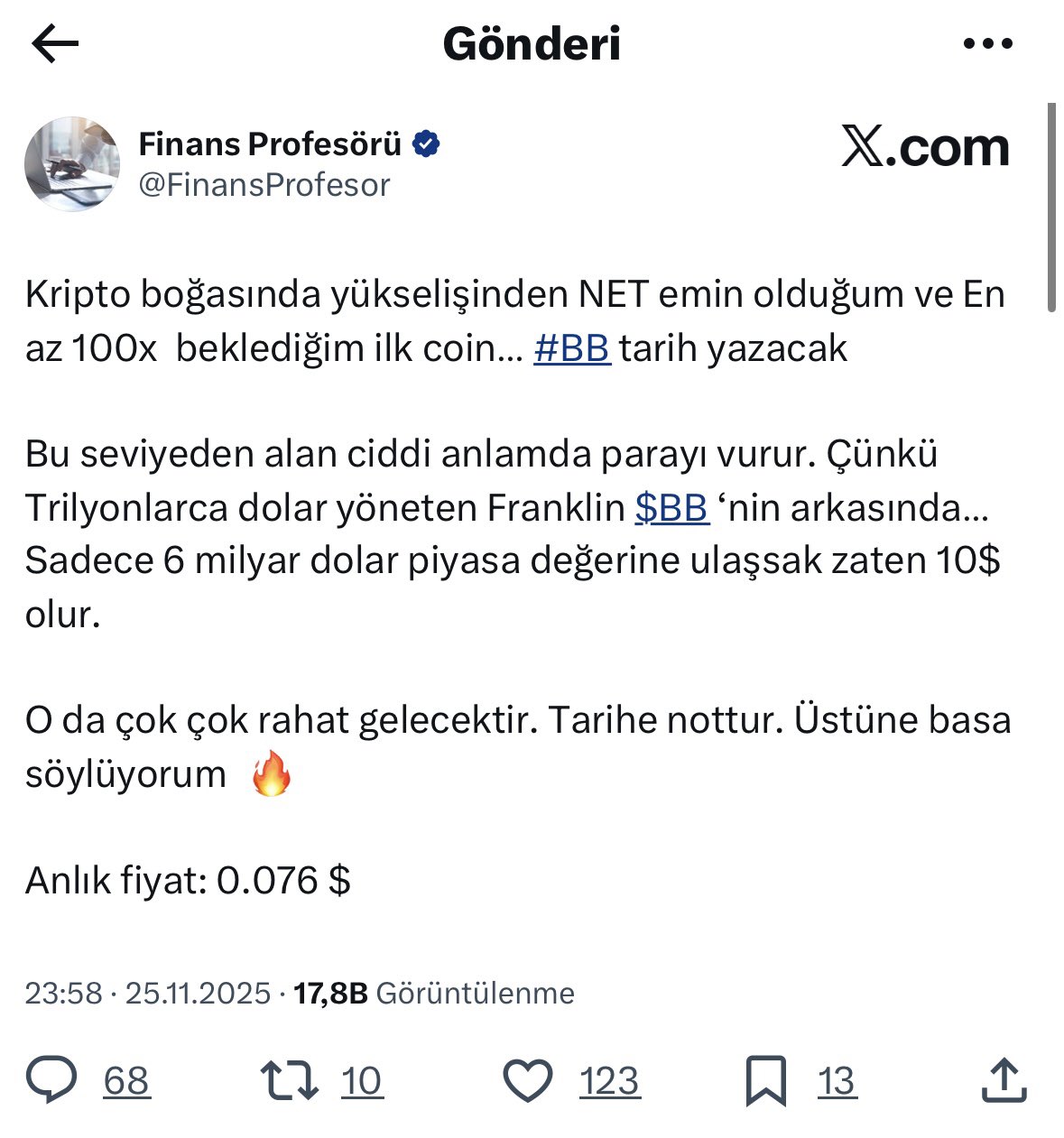
Task: Bookmark the post with bookmark icon
Action: 765,1080
